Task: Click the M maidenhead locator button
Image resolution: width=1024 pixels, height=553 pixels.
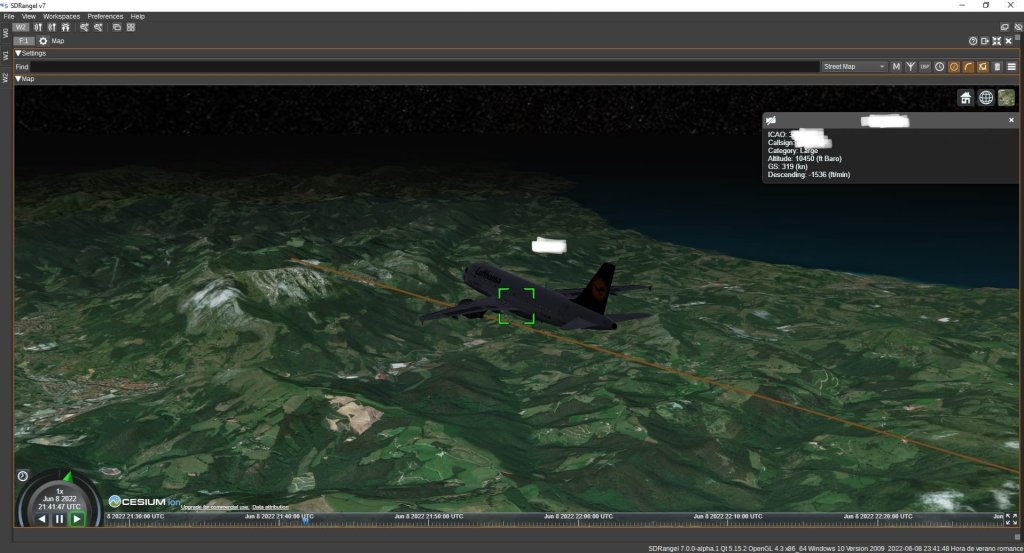Action: coord(896,67)
